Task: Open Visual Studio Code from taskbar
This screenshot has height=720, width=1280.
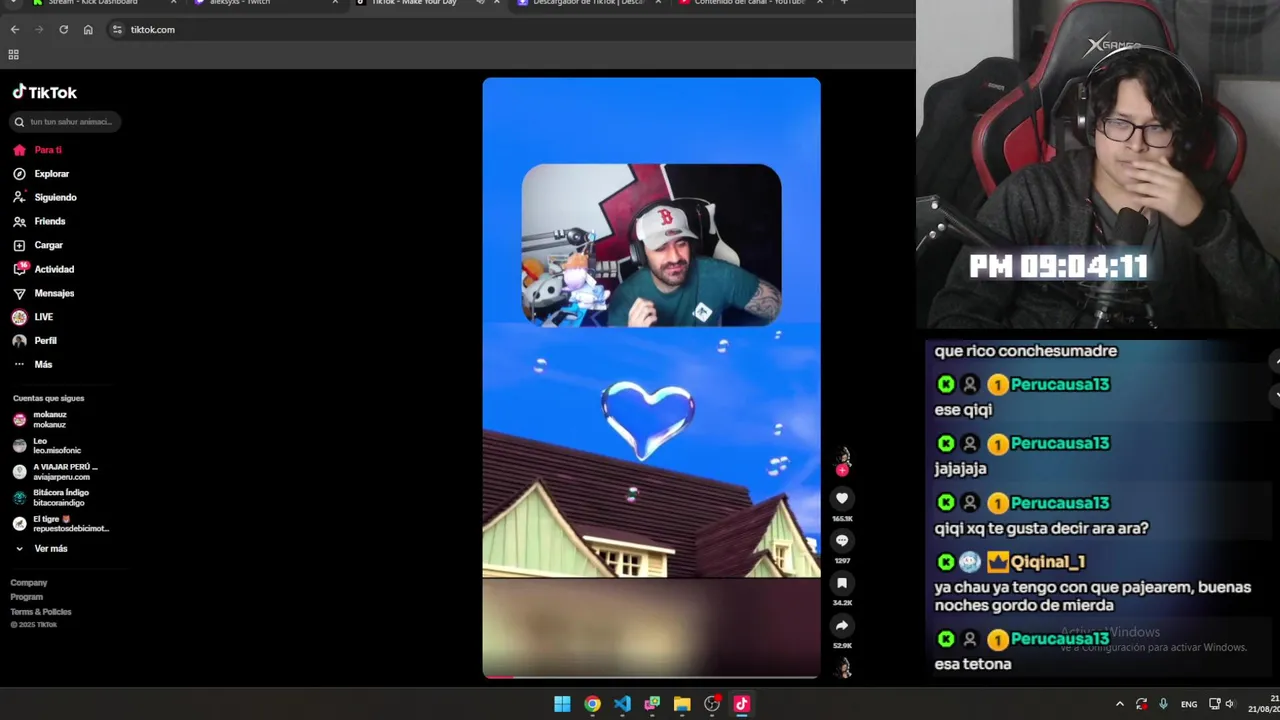Action: (x=622, y=704)
